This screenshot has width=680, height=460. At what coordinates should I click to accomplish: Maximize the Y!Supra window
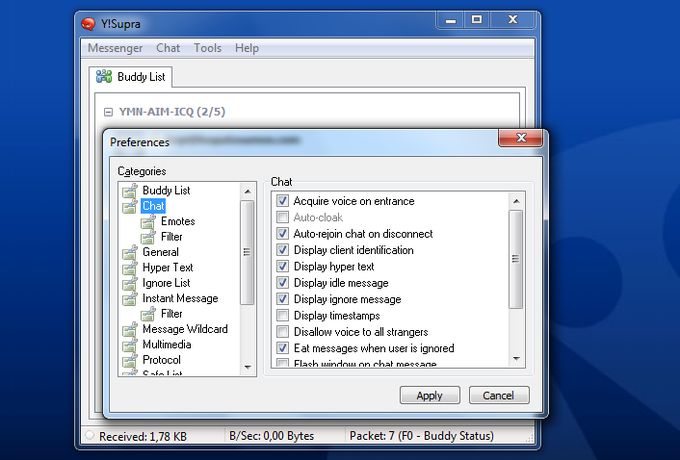coord(477,20)
